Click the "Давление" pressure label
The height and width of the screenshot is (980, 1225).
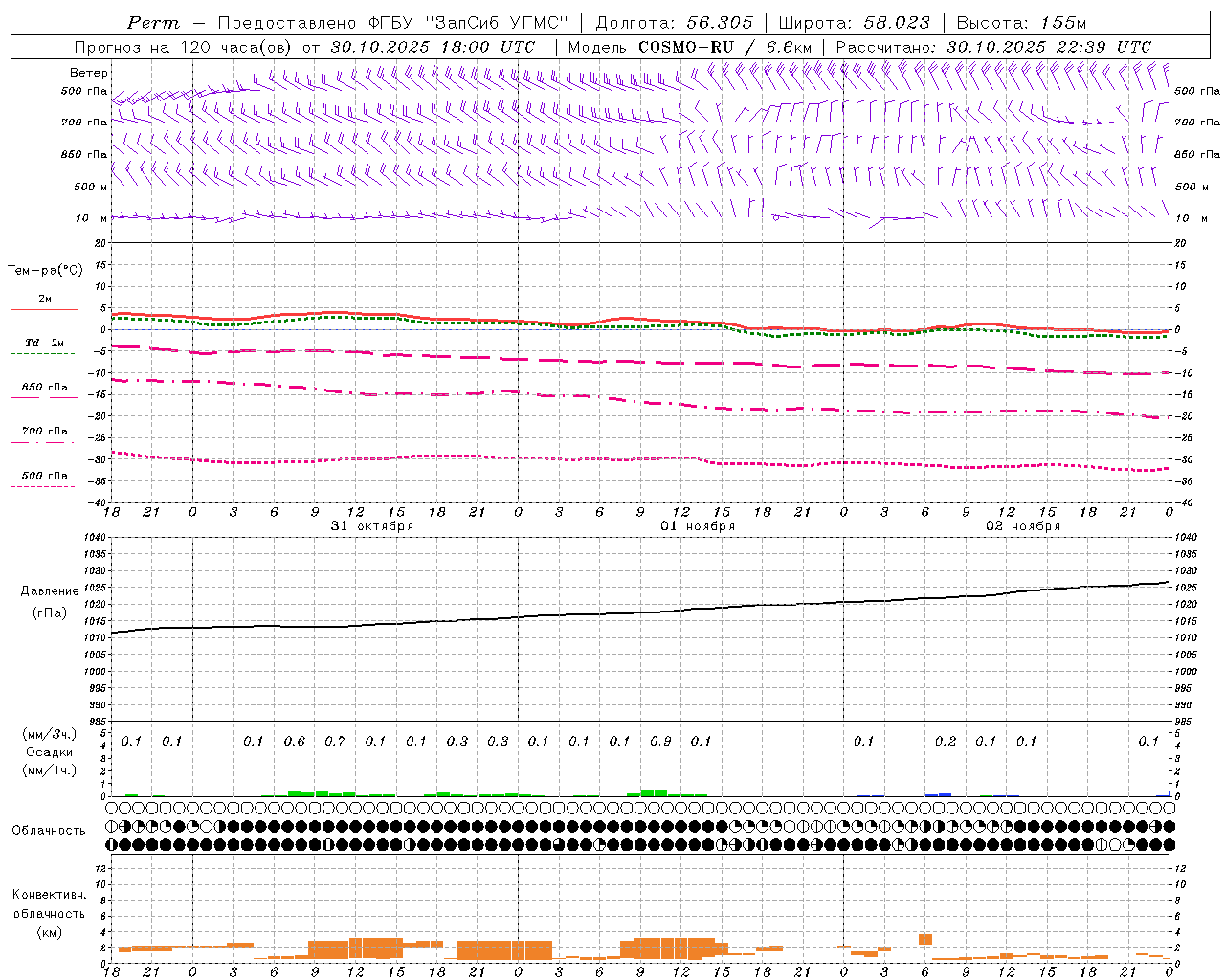coord(50,591)
